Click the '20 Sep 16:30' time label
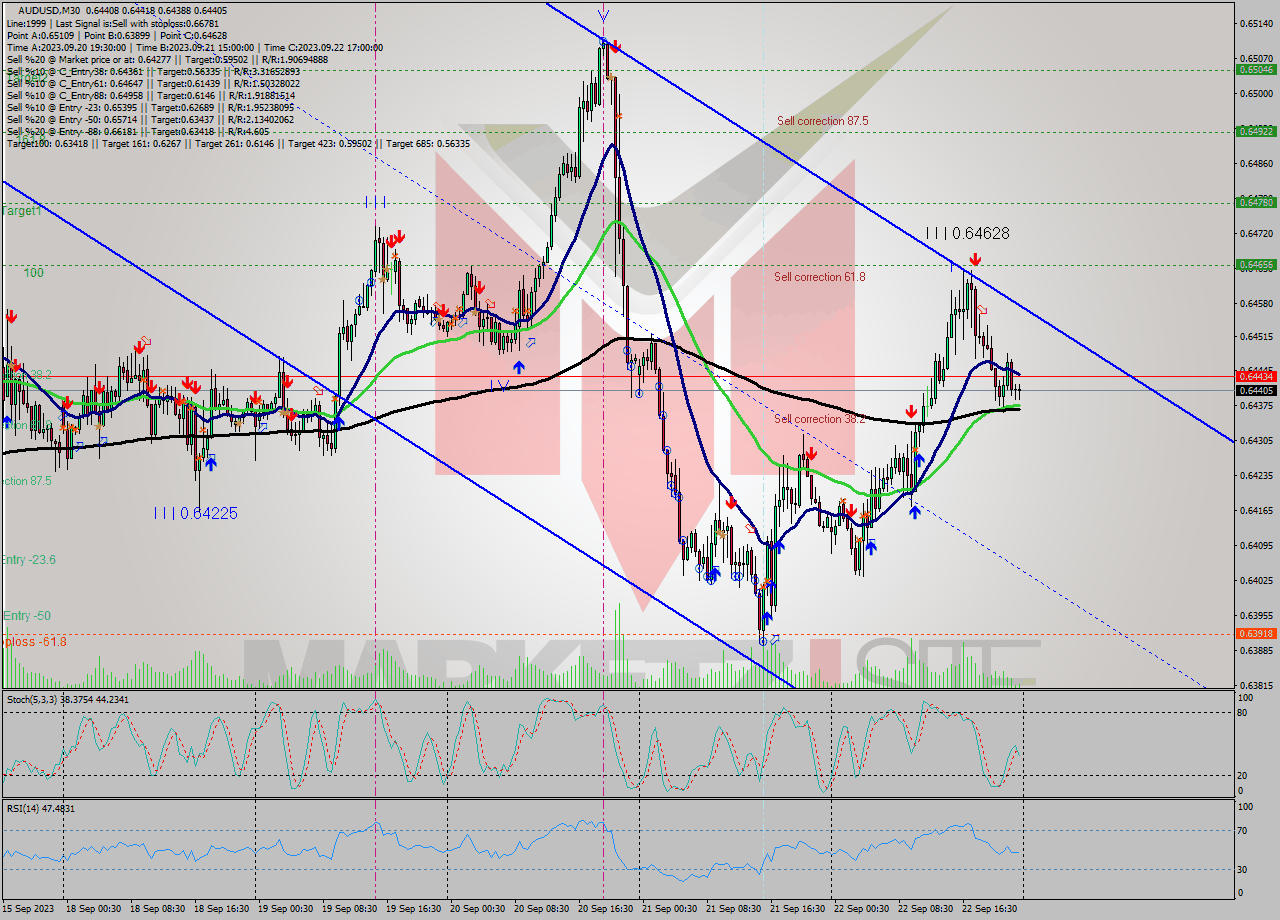This screenshot has height=920, width=1280. (606, 909)
